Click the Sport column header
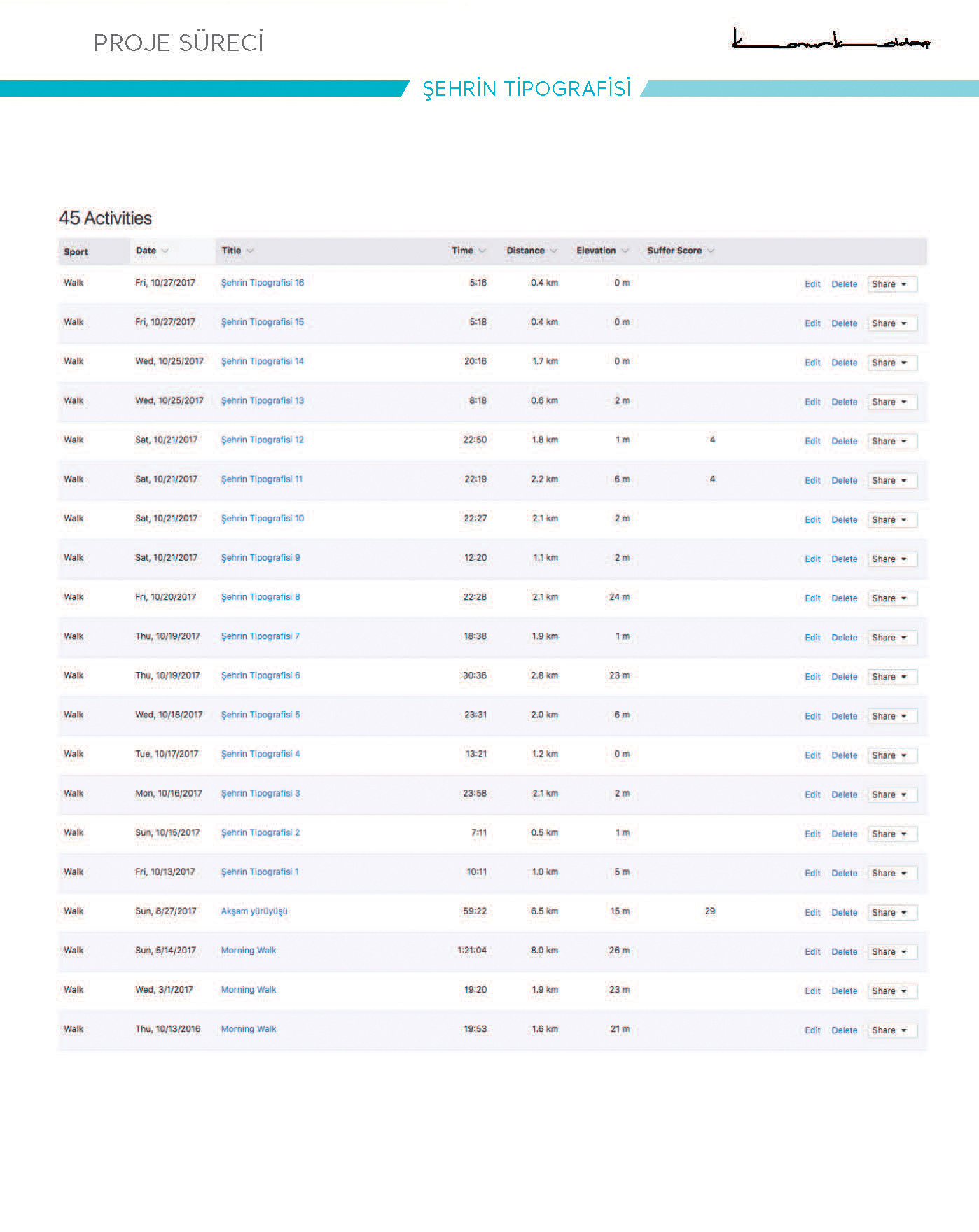The image size is (979, 1232). pyautogui.click(x=76, y=252)
